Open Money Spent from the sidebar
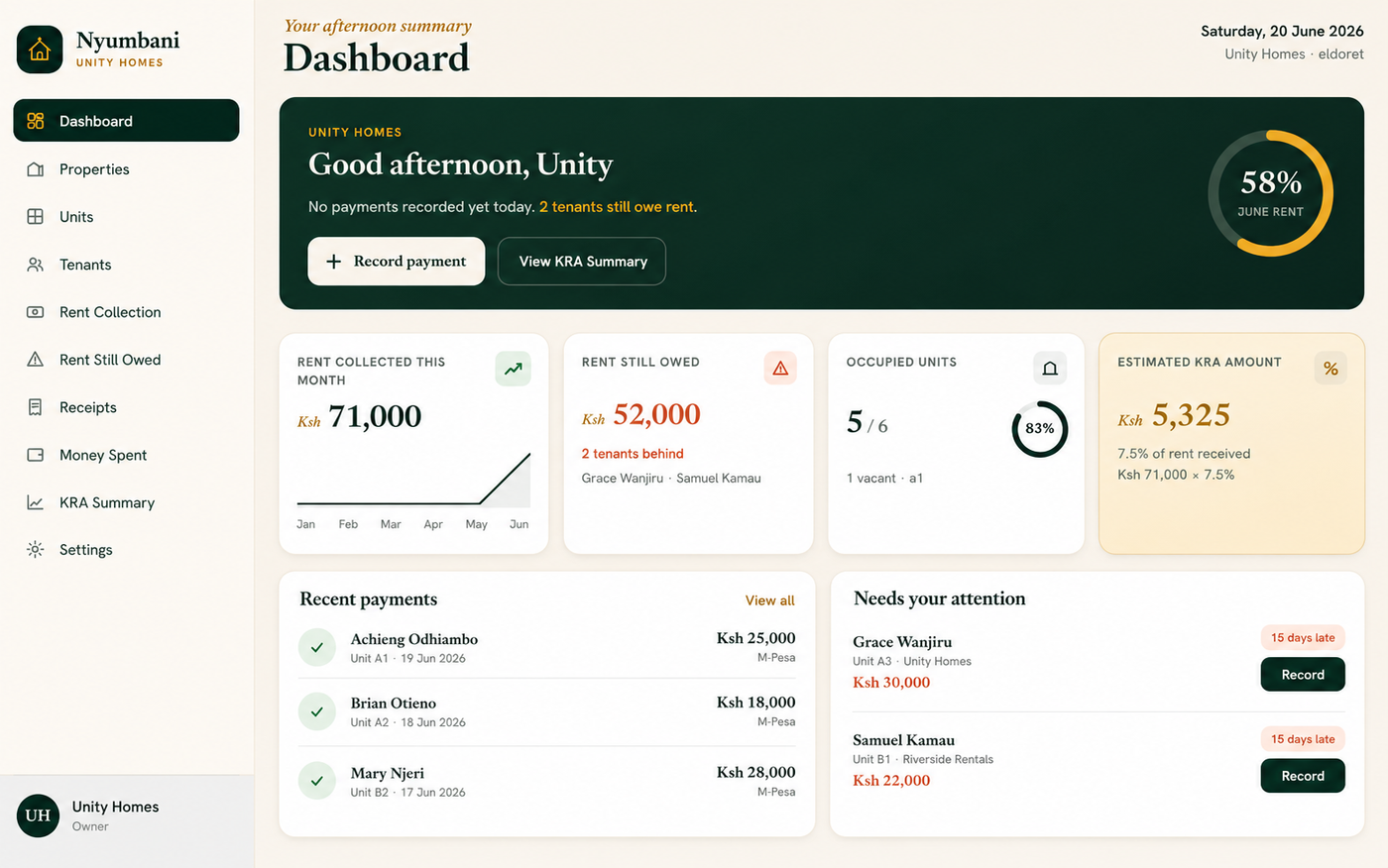Image resolution: width=1388 pixels, height=868 pixels. 126,455
